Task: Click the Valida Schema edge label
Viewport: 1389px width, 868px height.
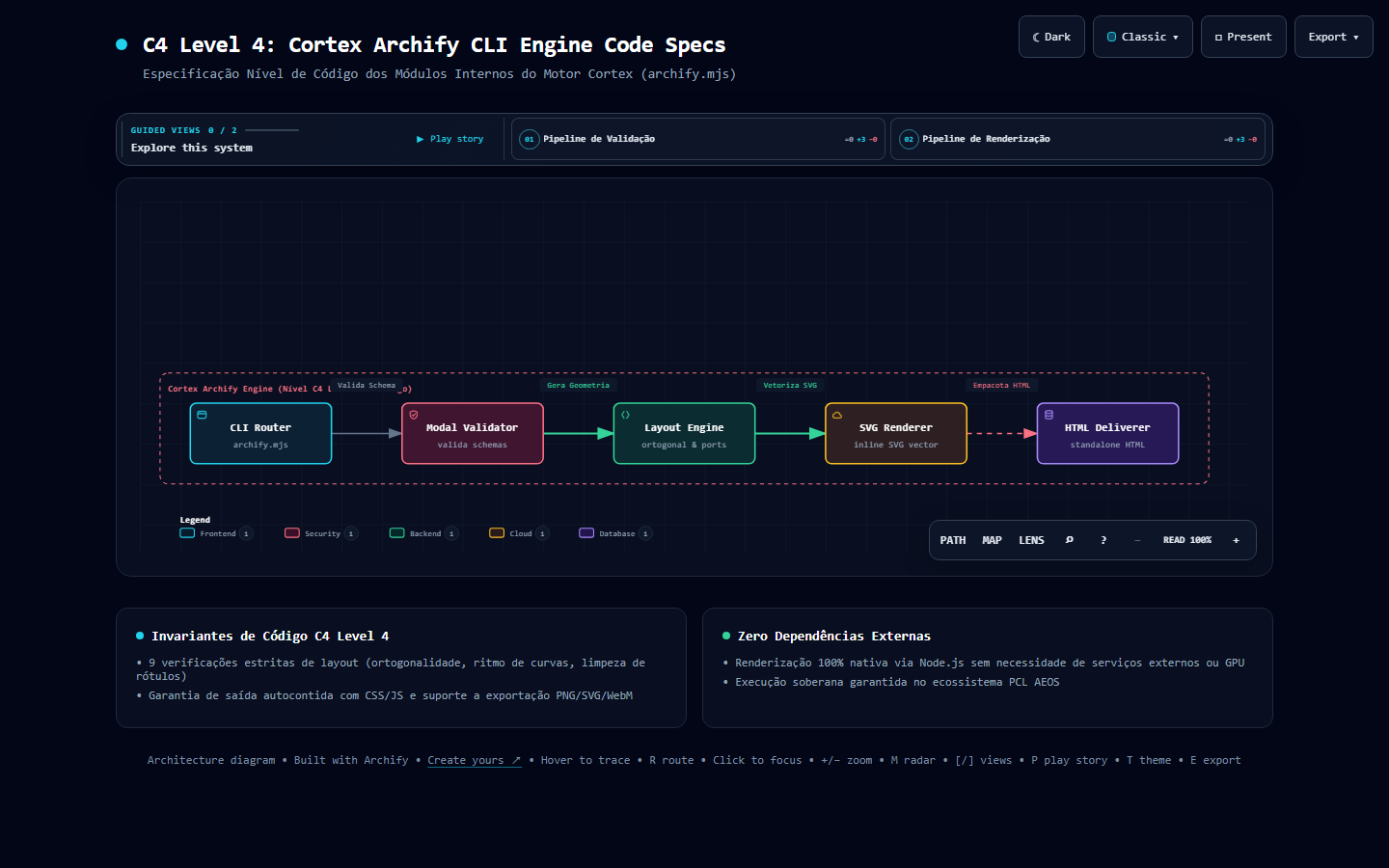Action: pyautogui.click(x=367, y=385)
